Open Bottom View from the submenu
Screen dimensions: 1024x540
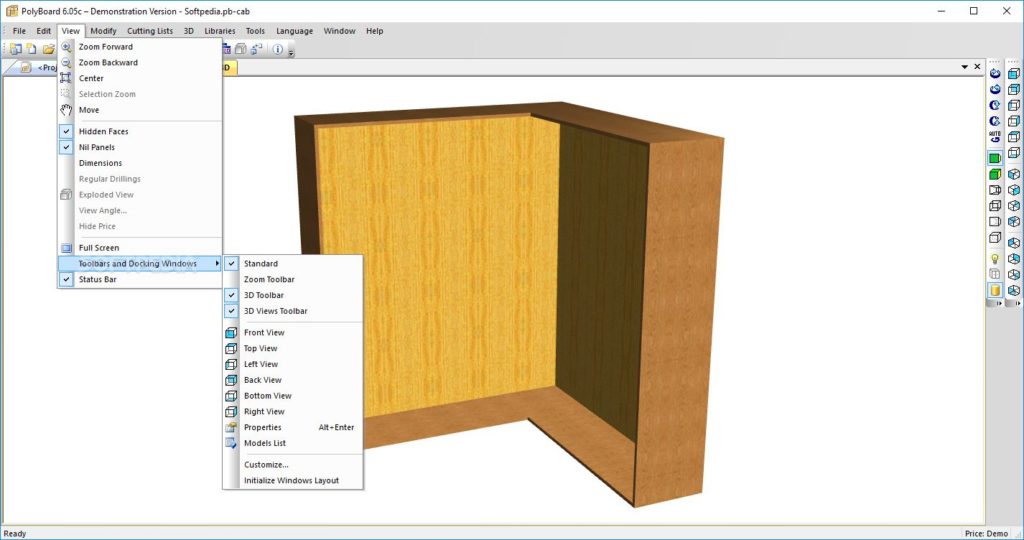[293, 396]
